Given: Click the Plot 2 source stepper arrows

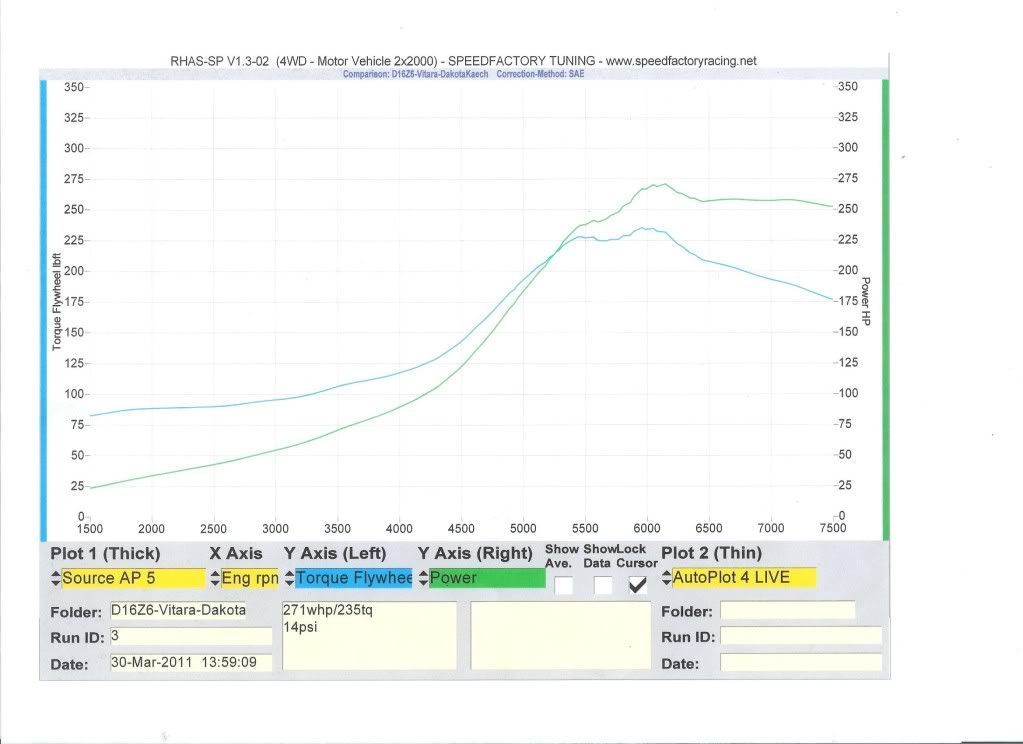Looking at the screenshot, I should pos(666,578).
